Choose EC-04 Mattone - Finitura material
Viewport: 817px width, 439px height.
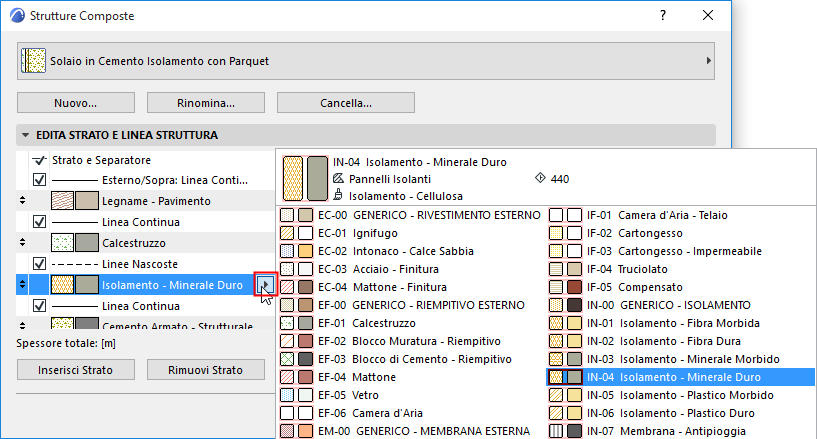coord(411,287)
